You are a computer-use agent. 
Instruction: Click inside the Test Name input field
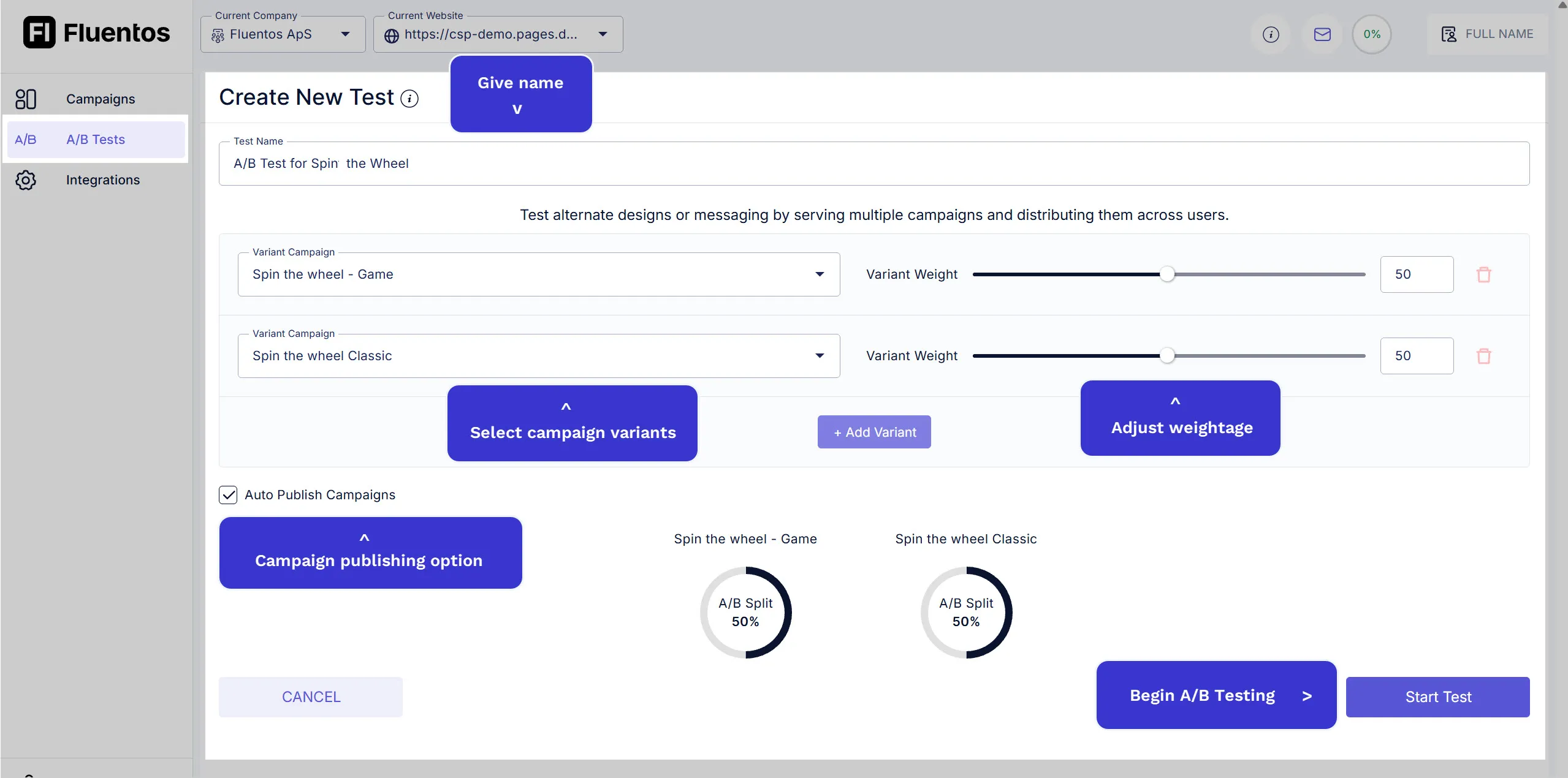(x=613, y=163)
